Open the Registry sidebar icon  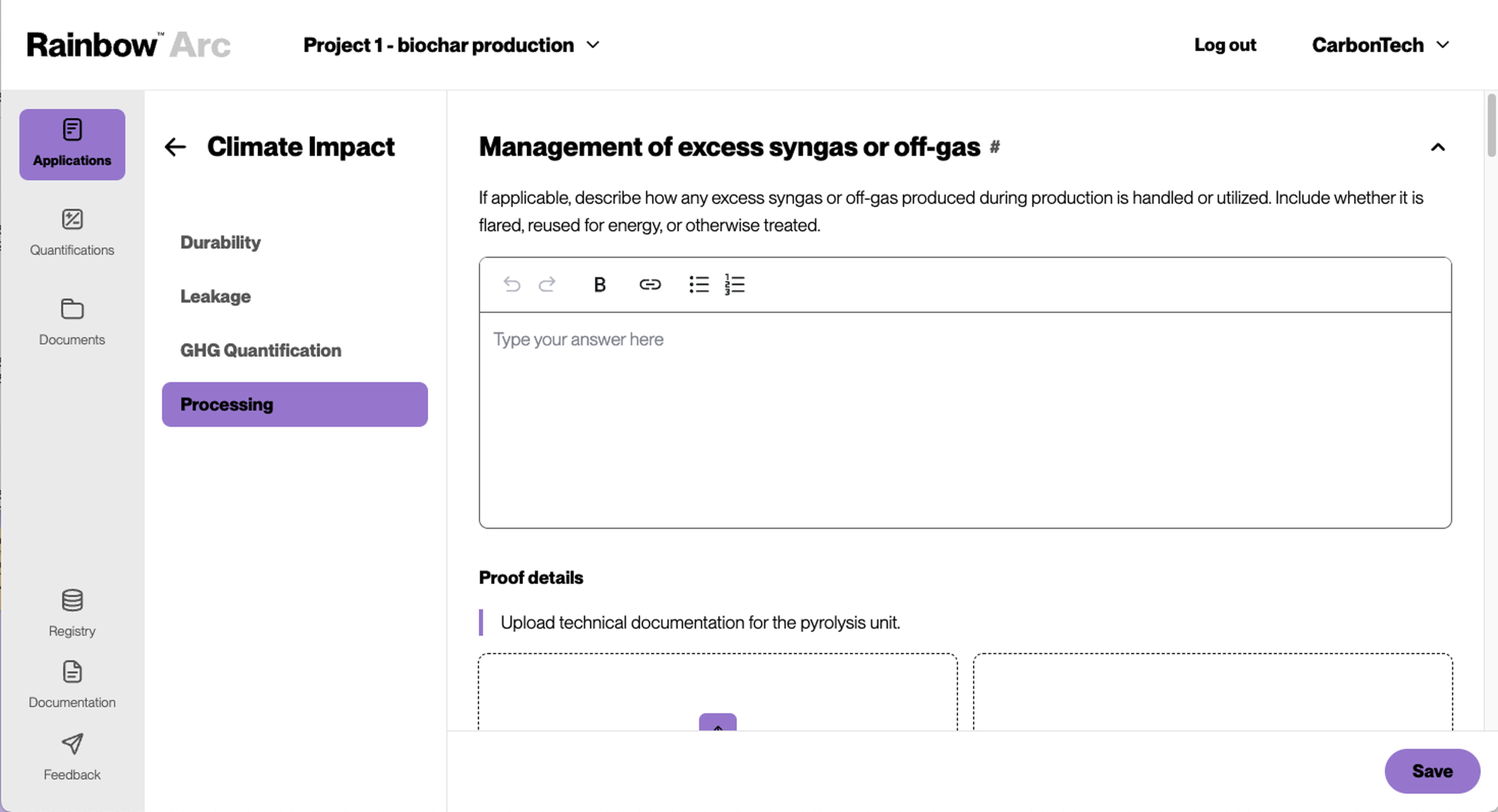pos(71,601)
